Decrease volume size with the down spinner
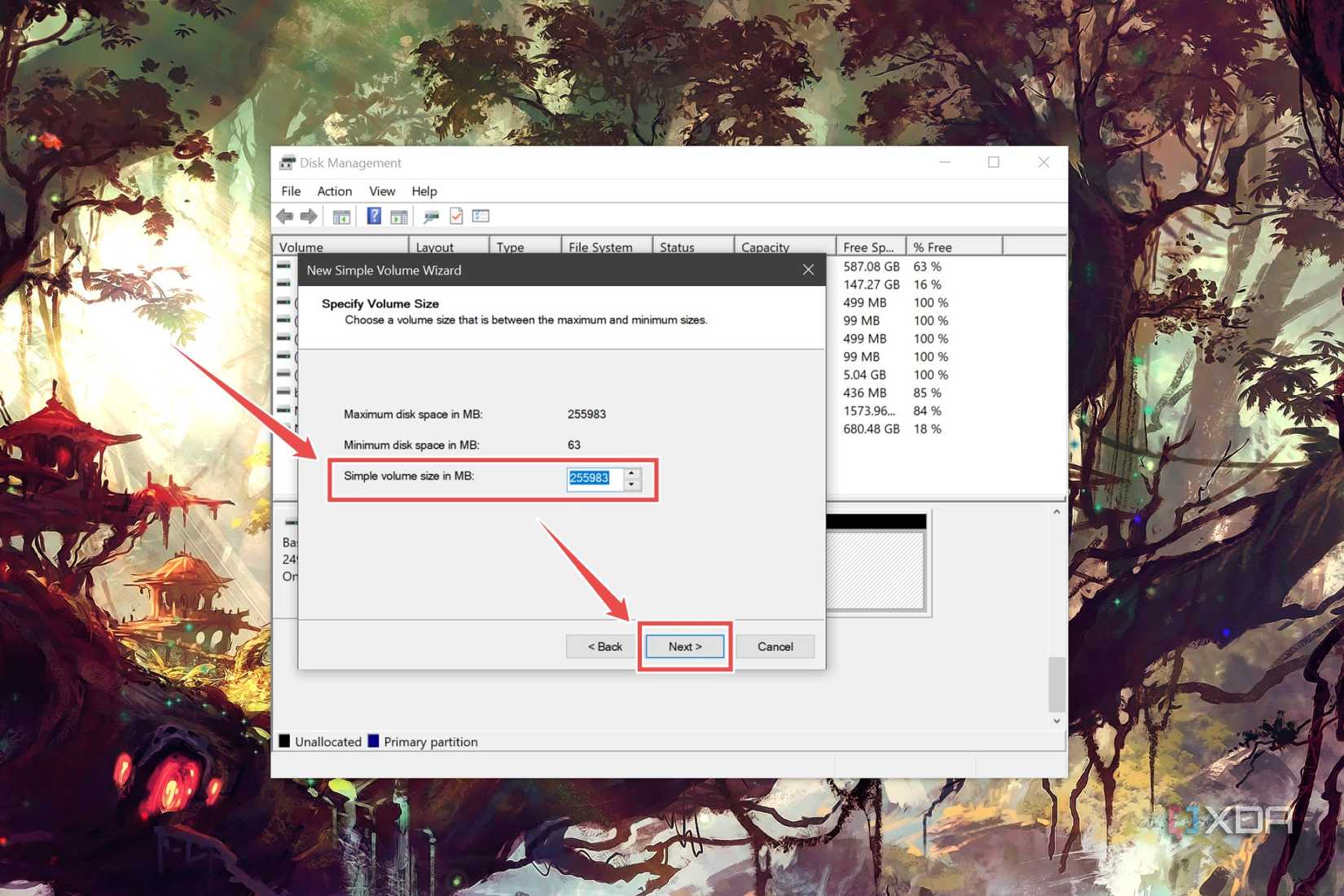This screenshot has height=896, width=1344. (x=632, y=485)
